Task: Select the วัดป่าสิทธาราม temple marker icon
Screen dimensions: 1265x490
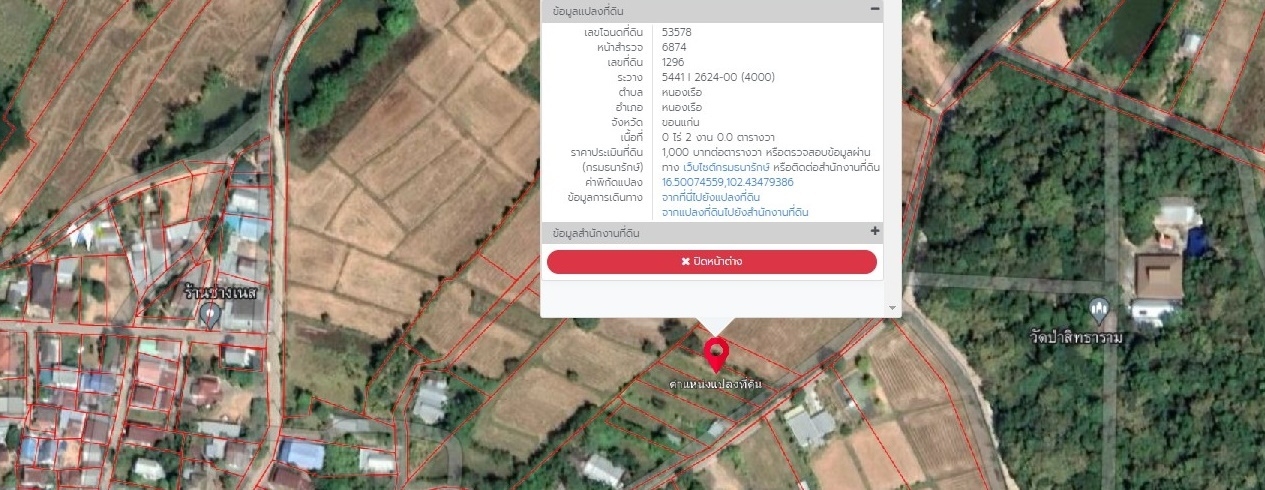Action: click(x=1100, y=309)
